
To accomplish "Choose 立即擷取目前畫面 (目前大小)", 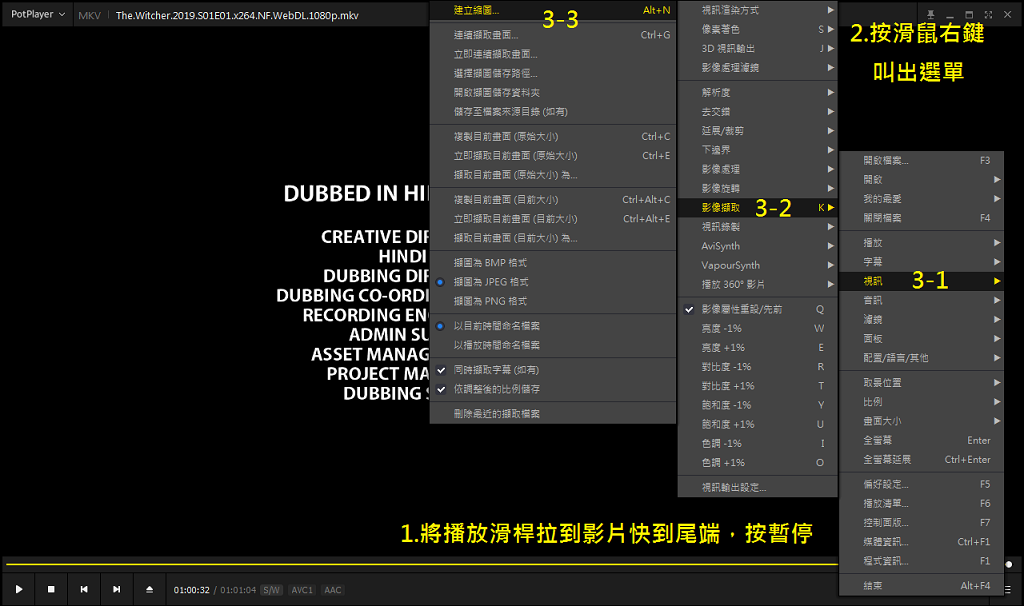I will [552, 219].
